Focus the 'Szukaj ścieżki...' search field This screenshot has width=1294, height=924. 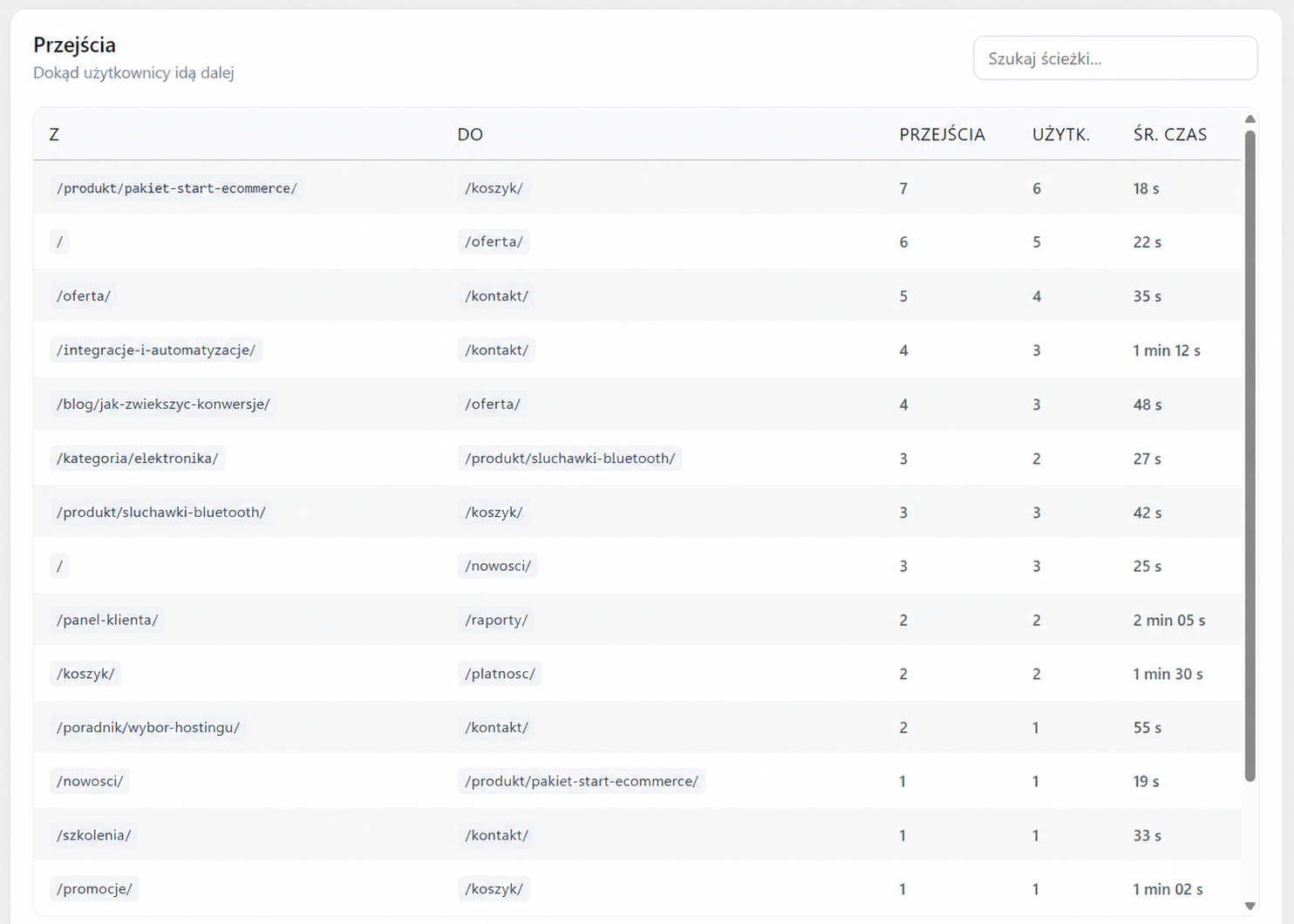click(x=1115, y=58)
